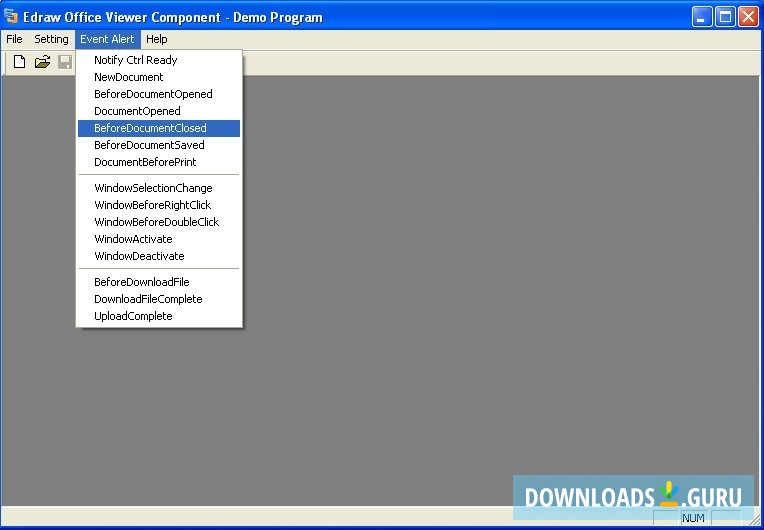Select BeforeDocumentOpened entry
This screenshot has width=764, height=530.
[159, 95]
